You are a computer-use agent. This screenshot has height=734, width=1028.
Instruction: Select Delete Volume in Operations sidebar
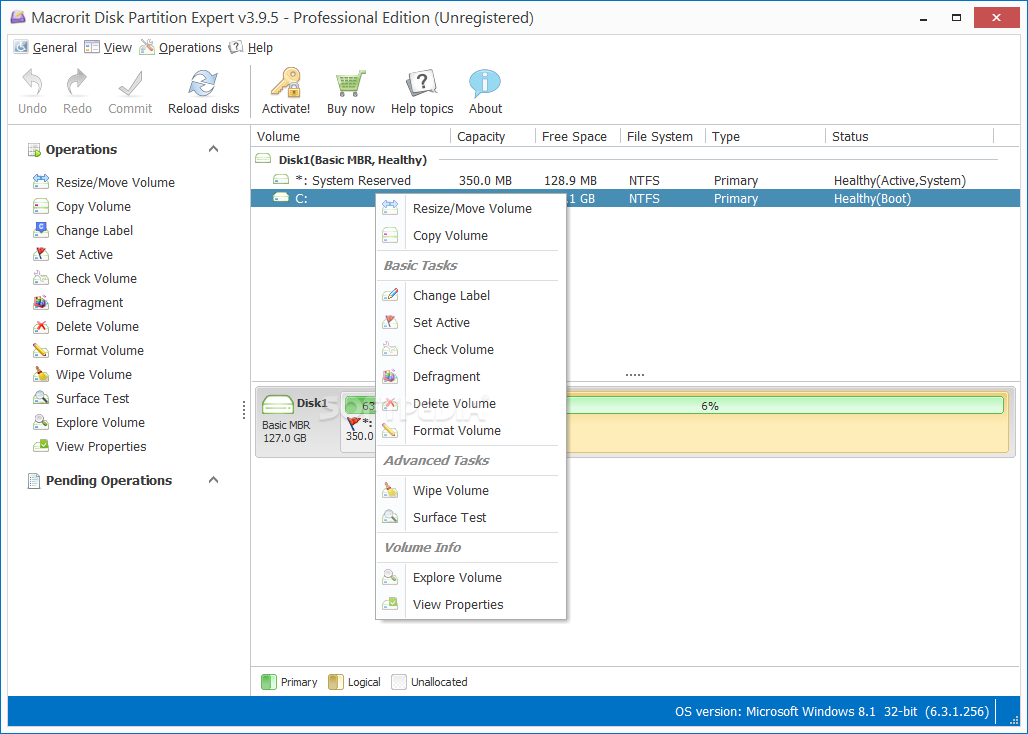85,326
